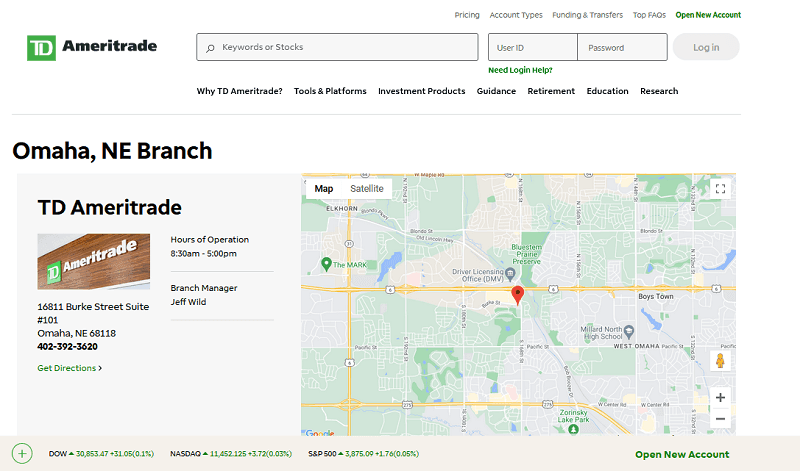
Task: Open Investment Products menu
Action: 421,91
